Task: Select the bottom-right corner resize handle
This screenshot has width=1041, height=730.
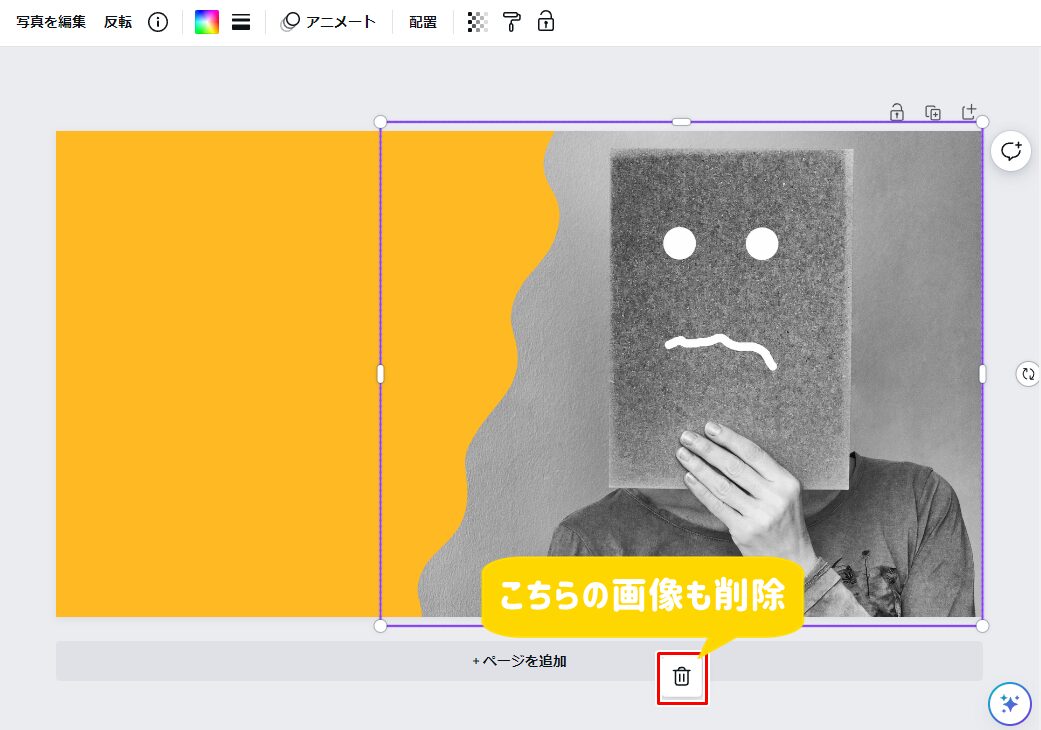Action: click(983, 625)
